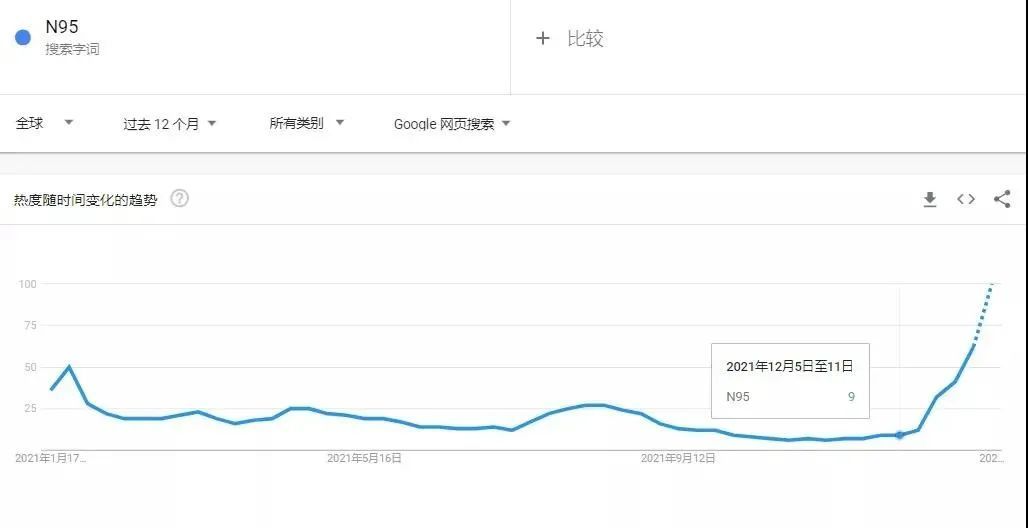Edit the N95 search term

pyautogui.click(x=62, y=27)
